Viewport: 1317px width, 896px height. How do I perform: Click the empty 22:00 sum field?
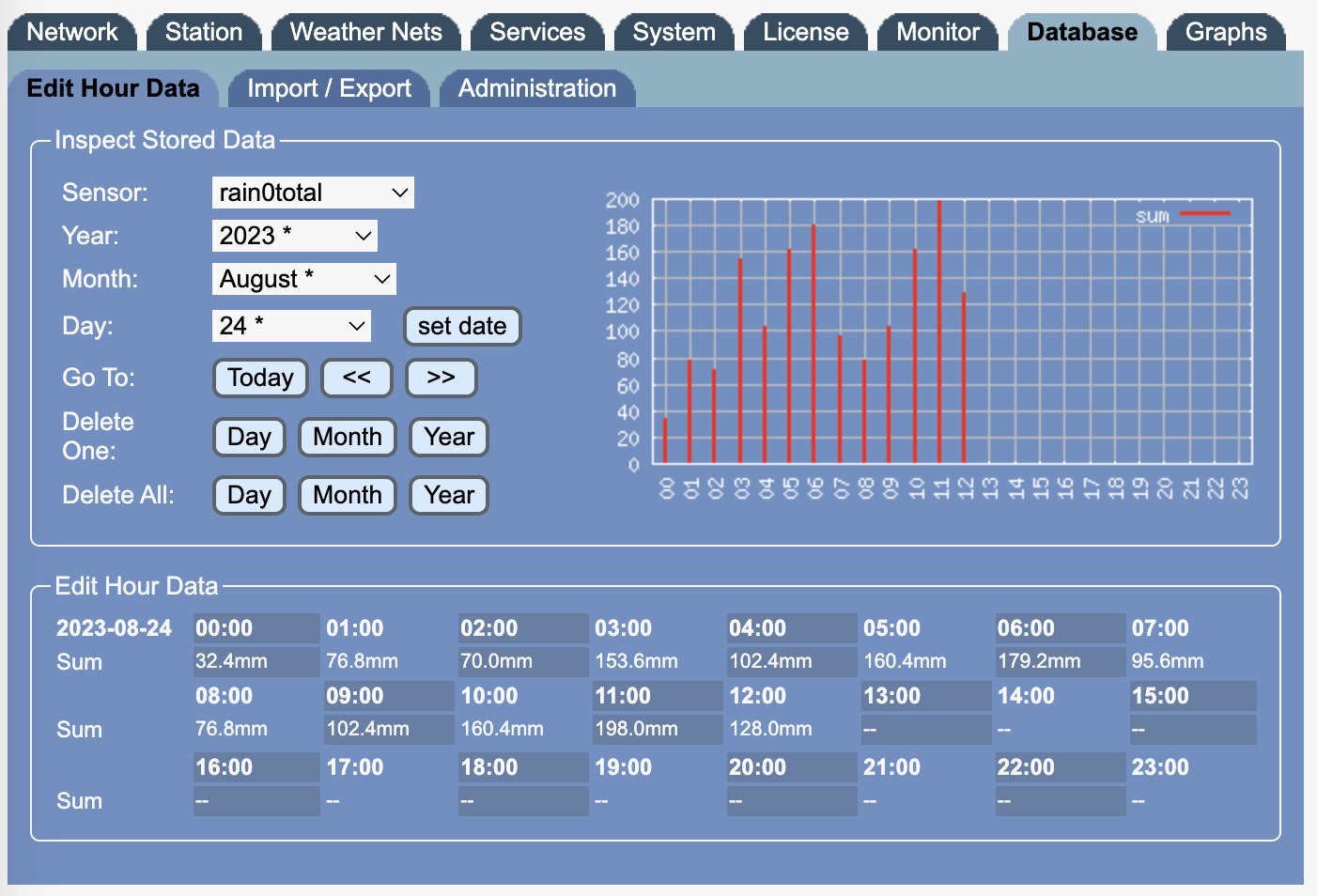[1061, 801]
